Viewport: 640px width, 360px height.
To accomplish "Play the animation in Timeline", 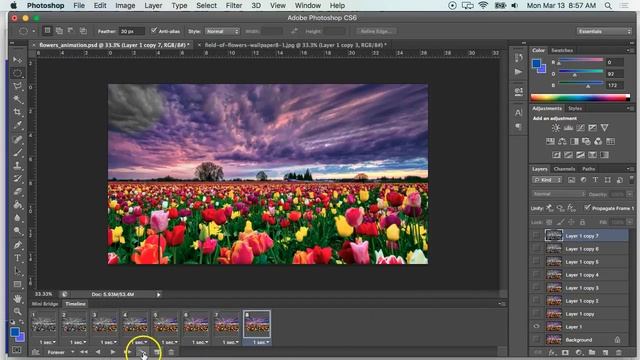I will [113, 352].
